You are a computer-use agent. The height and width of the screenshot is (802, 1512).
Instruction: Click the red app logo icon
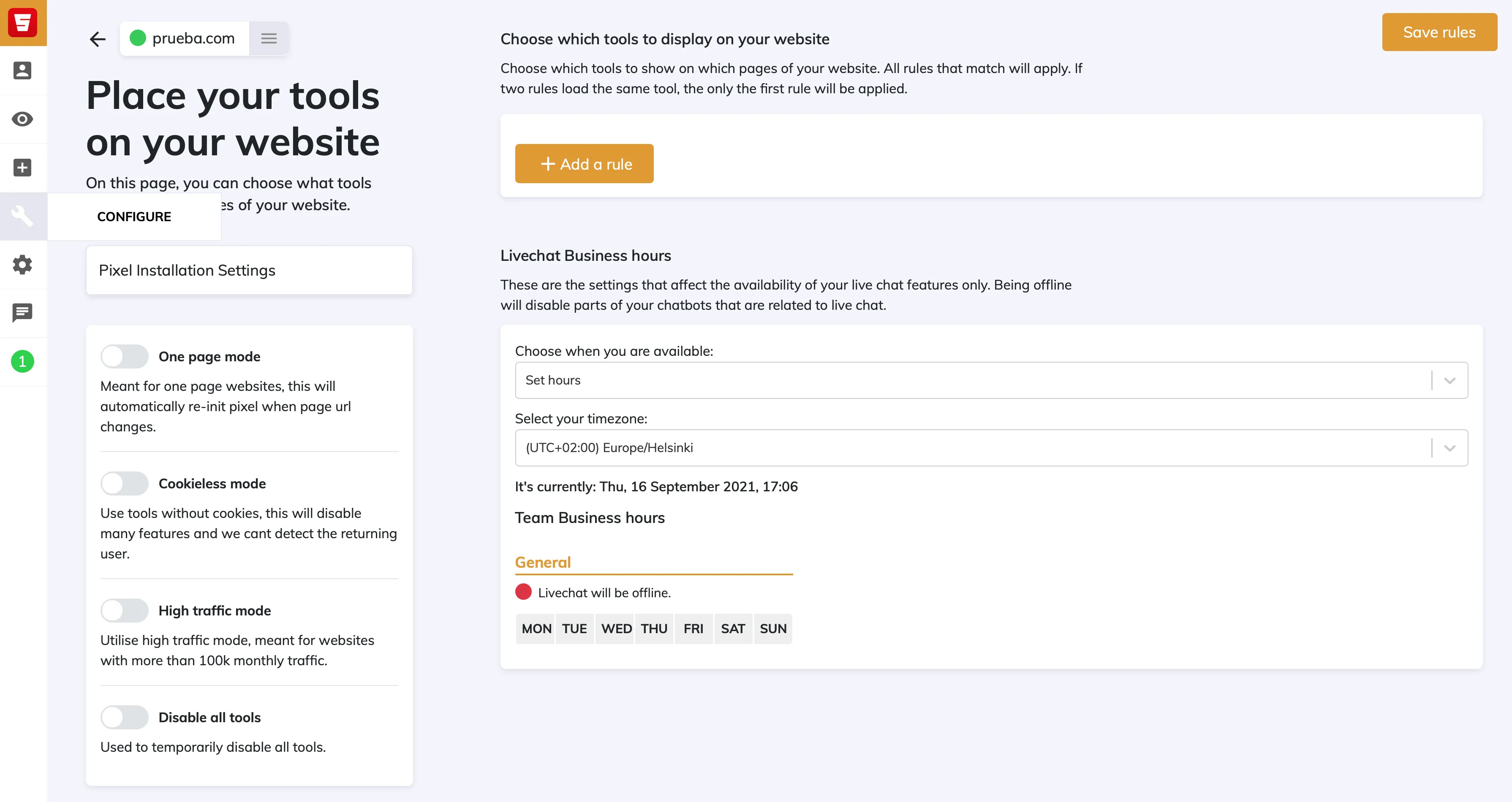[x=23, y=22]
